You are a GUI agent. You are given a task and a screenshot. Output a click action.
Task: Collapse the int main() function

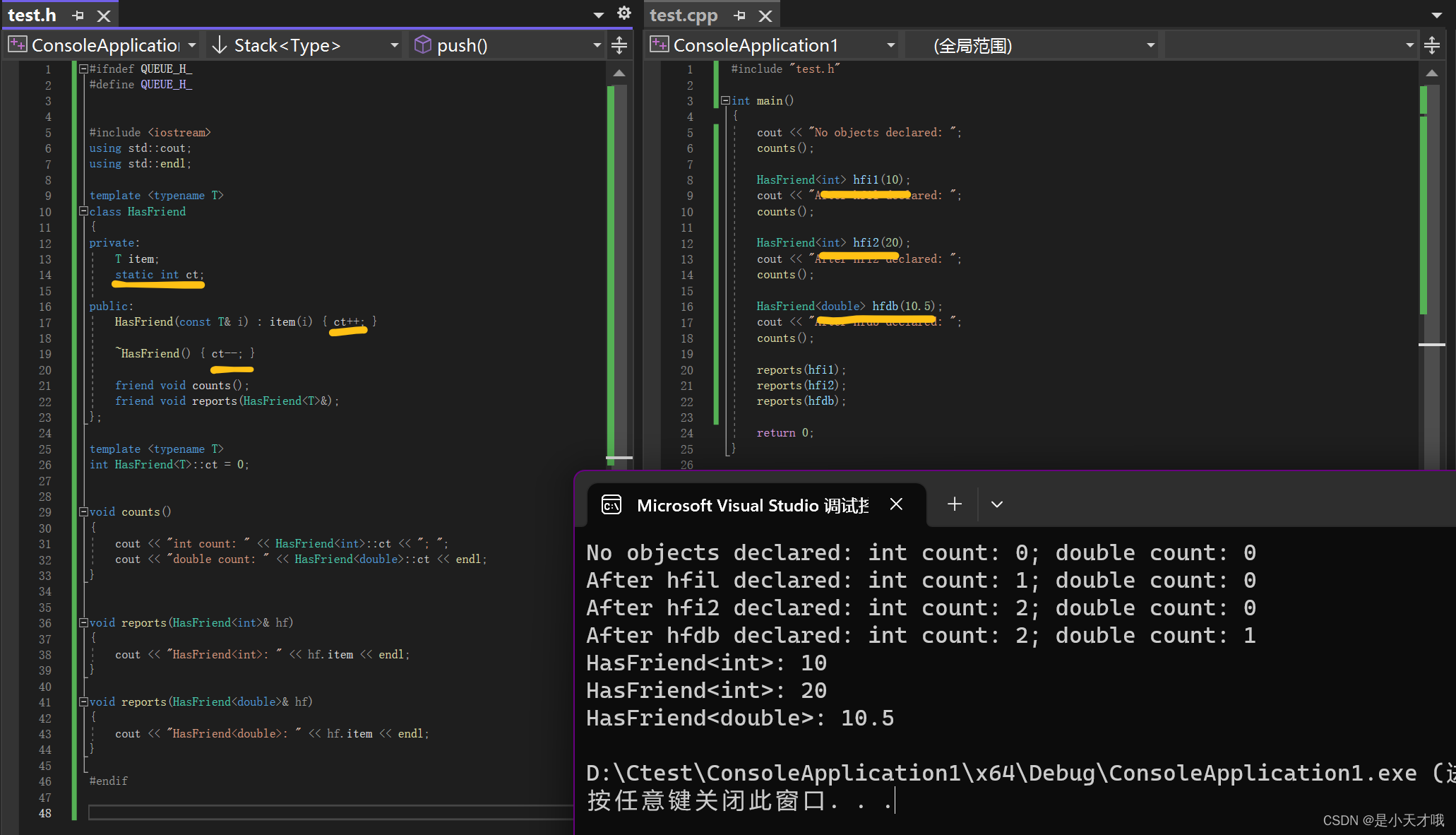pyautogui.click(x=725, y=101)
